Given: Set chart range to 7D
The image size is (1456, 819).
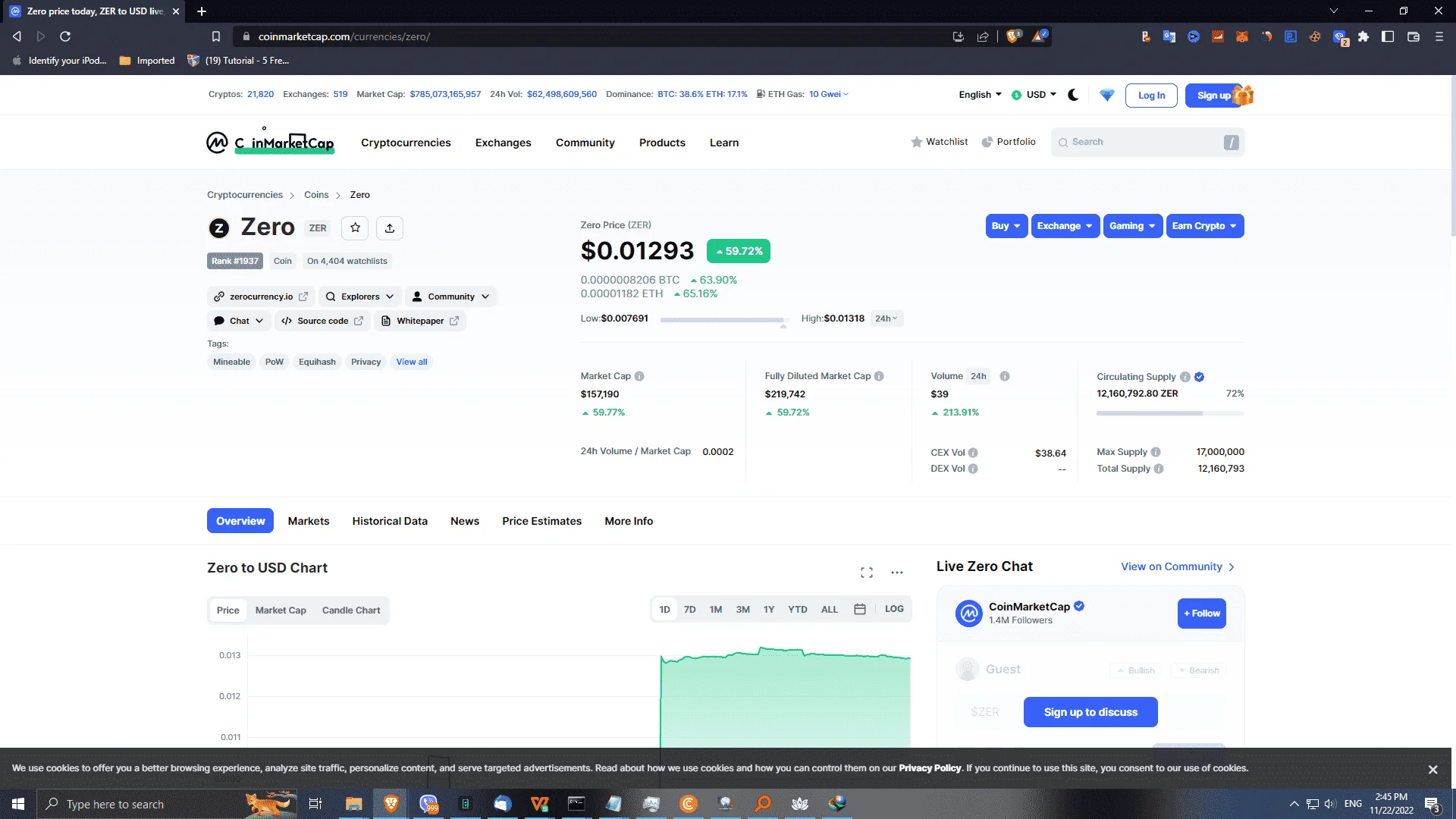Looking at the screenshot, I should (x=690, y=610).
